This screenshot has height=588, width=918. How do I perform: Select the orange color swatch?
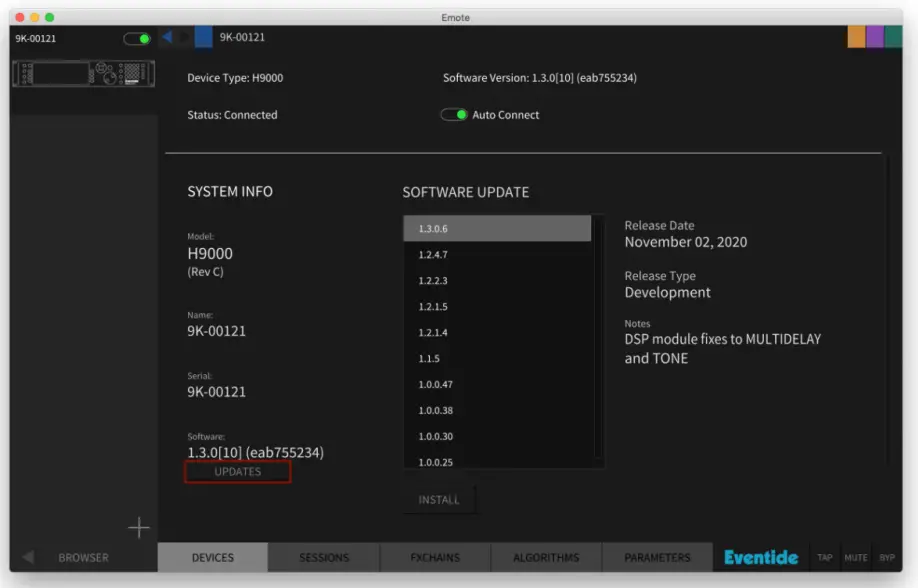point(856,37)
